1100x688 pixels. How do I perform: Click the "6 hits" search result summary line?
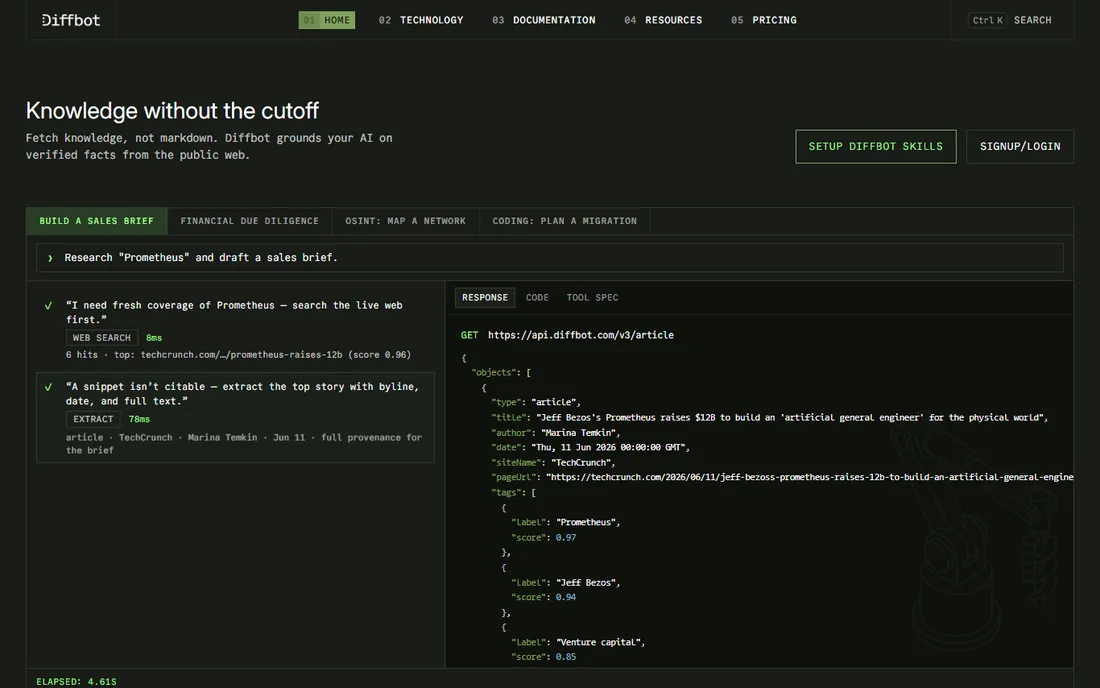[x=239, y=355]
